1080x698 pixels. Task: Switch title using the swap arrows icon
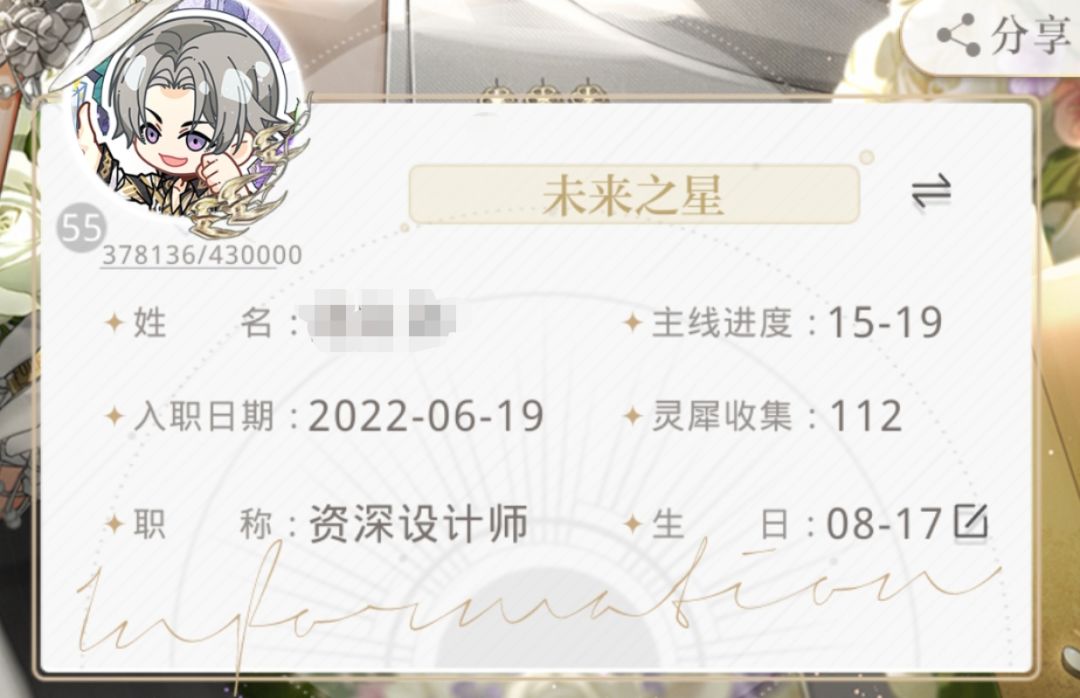point(931,192)
